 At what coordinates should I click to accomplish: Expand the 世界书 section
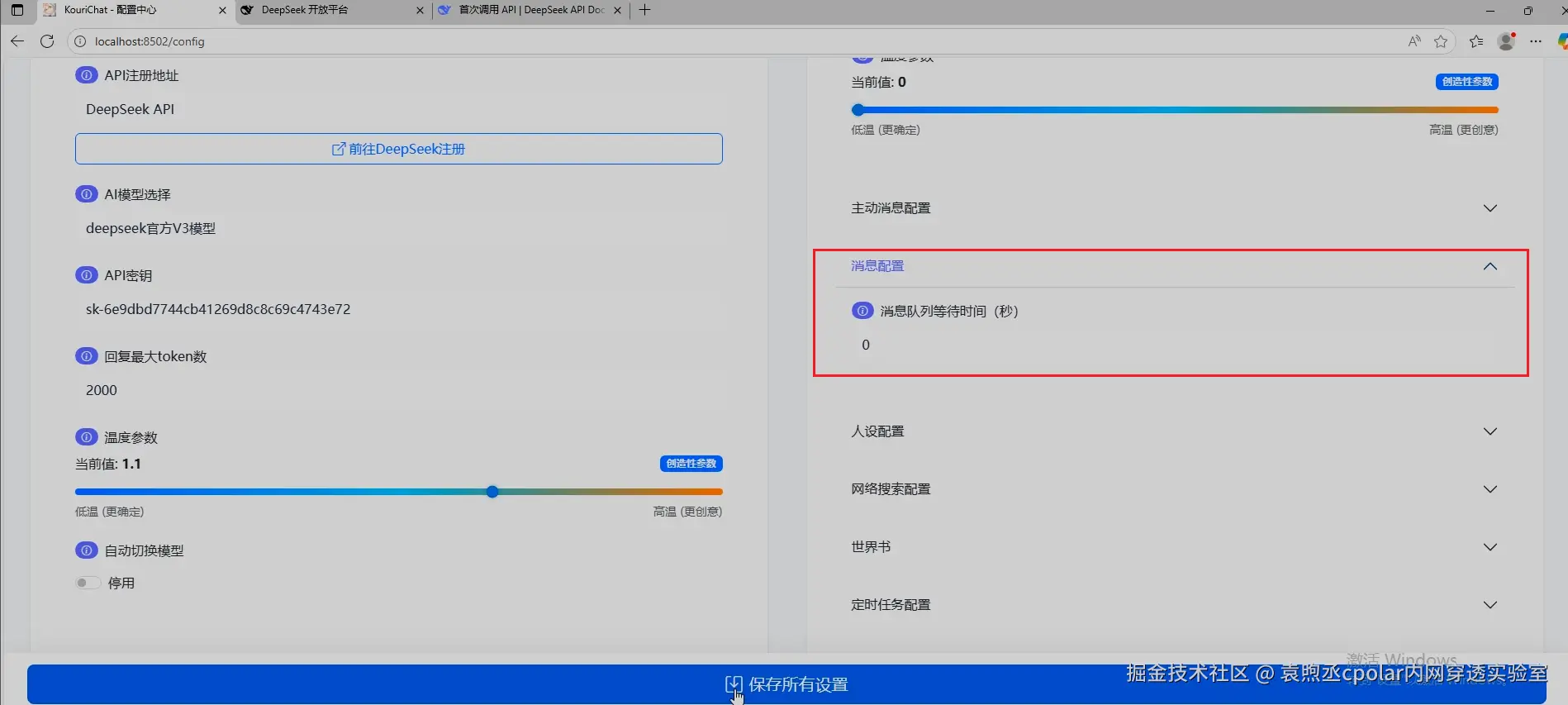(1175, 547)
